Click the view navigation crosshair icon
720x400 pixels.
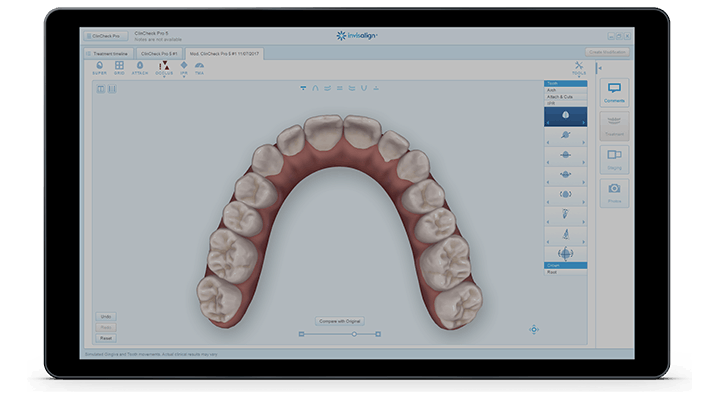point(534,329)
